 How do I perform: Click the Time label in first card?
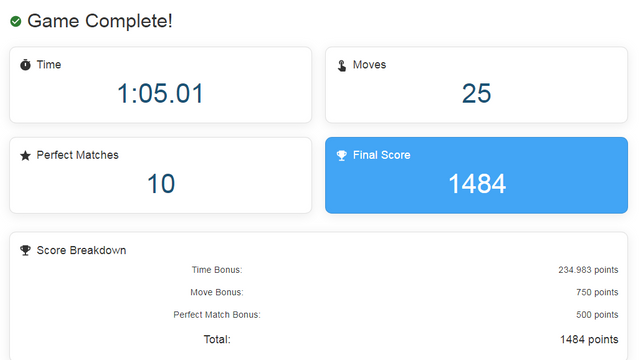click(x=49, y=65)
